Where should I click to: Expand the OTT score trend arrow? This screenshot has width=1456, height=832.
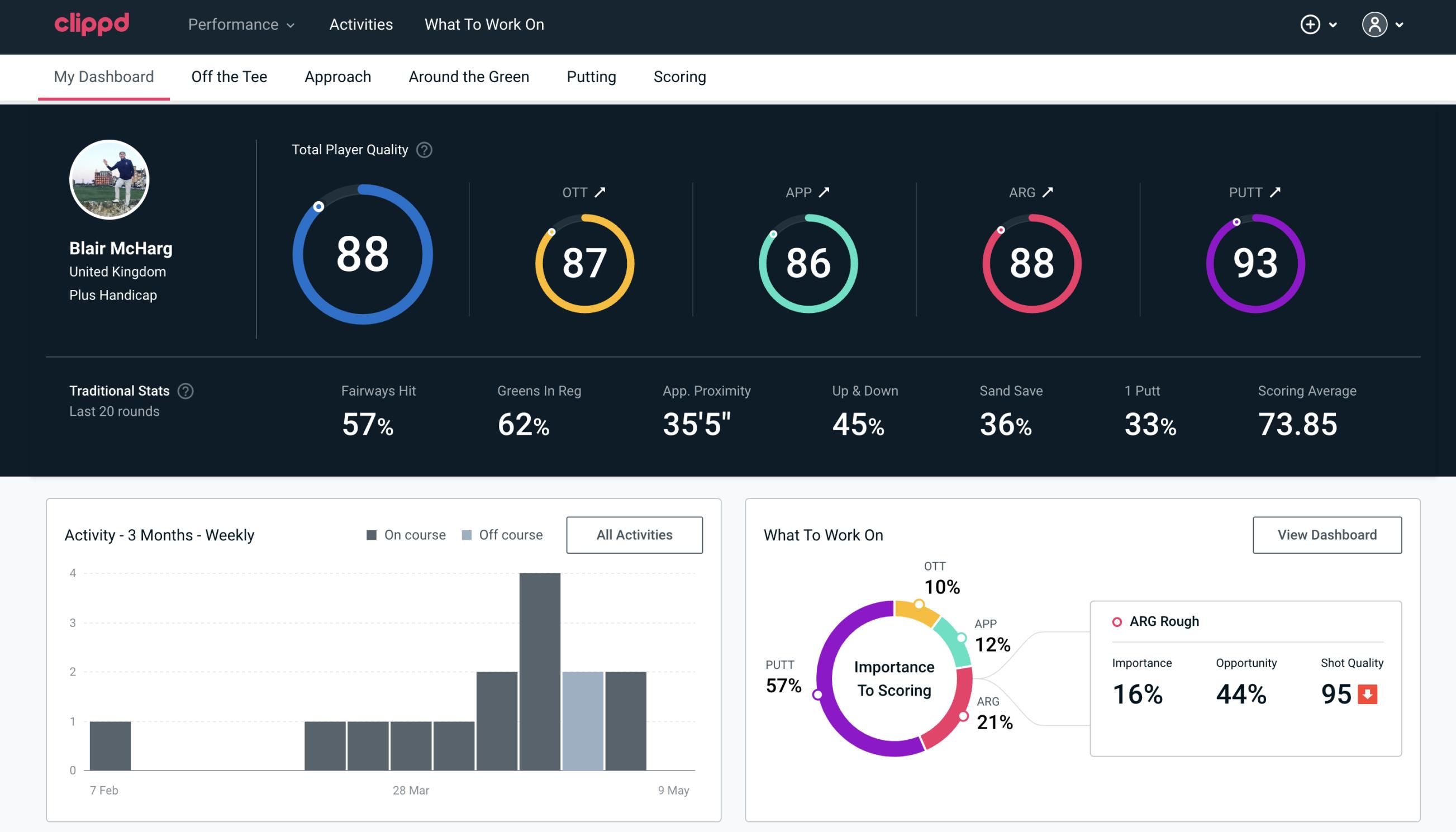click(x=600, y=191)
